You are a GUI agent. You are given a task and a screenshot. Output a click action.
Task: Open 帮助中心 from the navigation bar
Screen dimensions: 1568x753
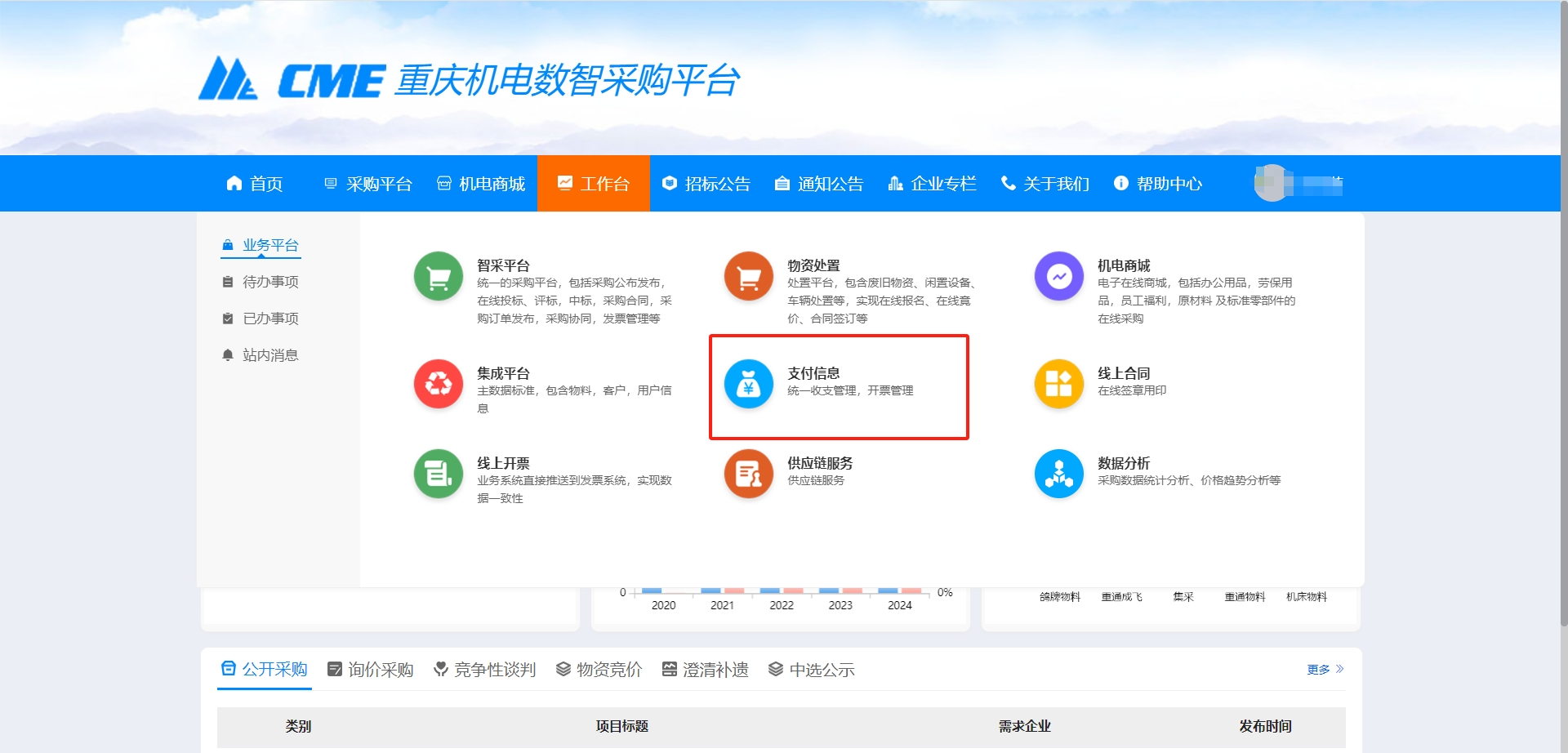click(x=1158, y=184)
